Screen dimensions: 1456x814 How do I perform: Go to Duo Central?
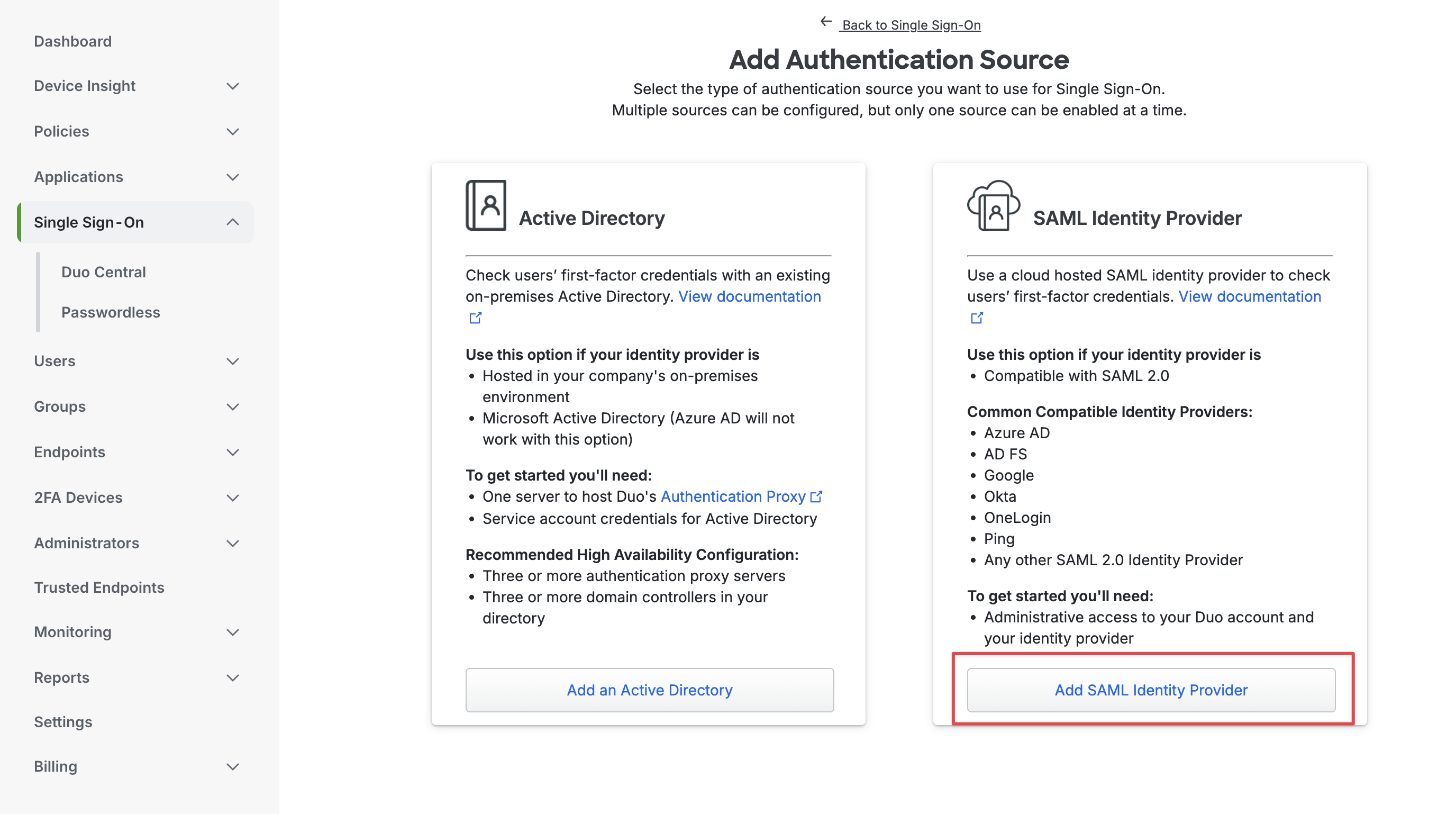point(104,273)
